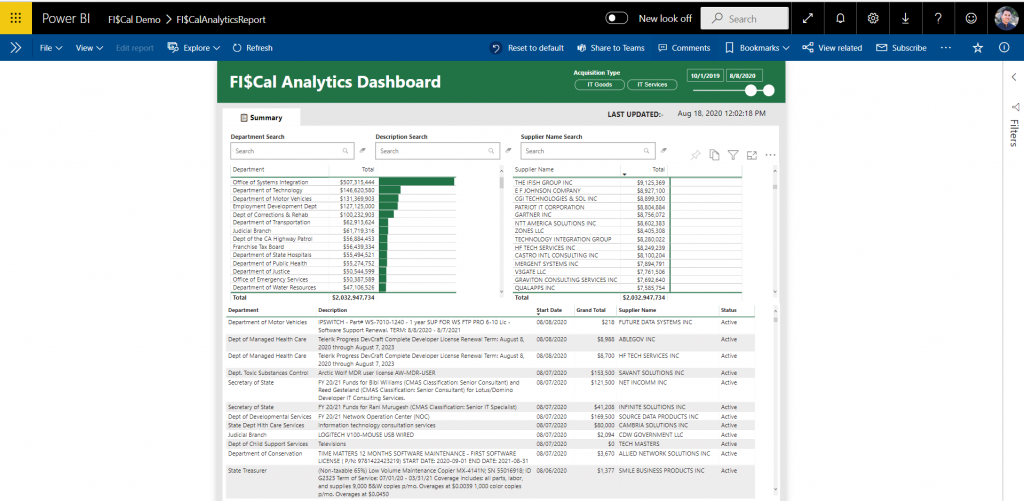Click Share to Teams button
Screen dimensions: 1024x501
coord(611,48)
